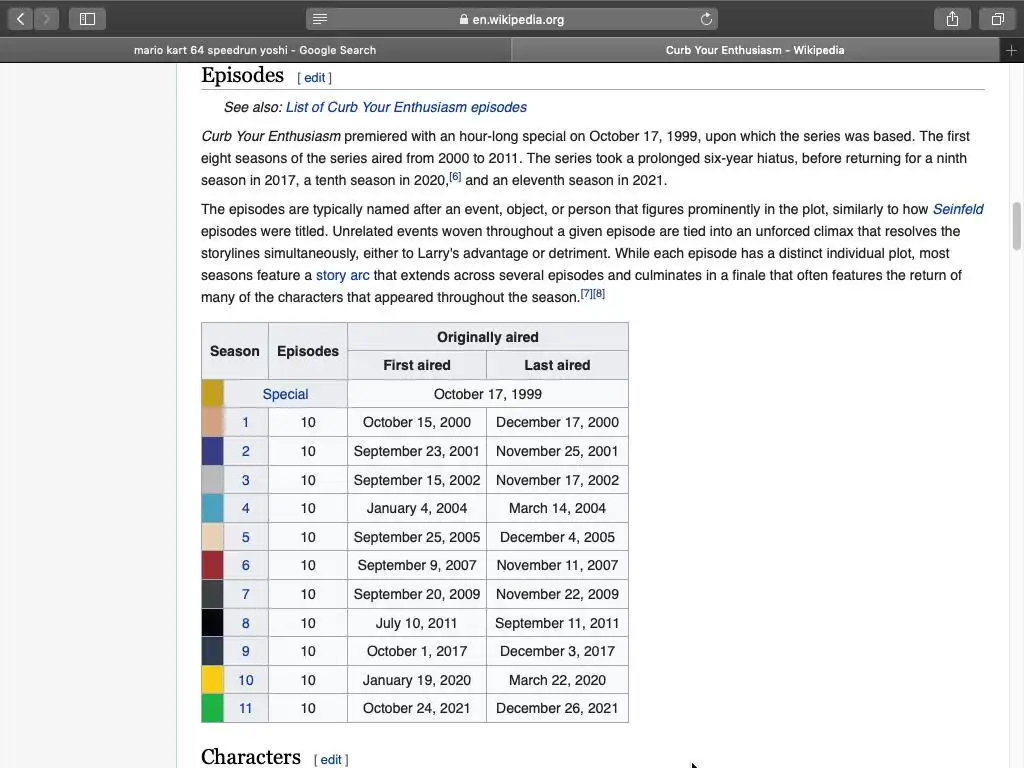
Task: Open the Season 8 link
Action: point(246,623)
